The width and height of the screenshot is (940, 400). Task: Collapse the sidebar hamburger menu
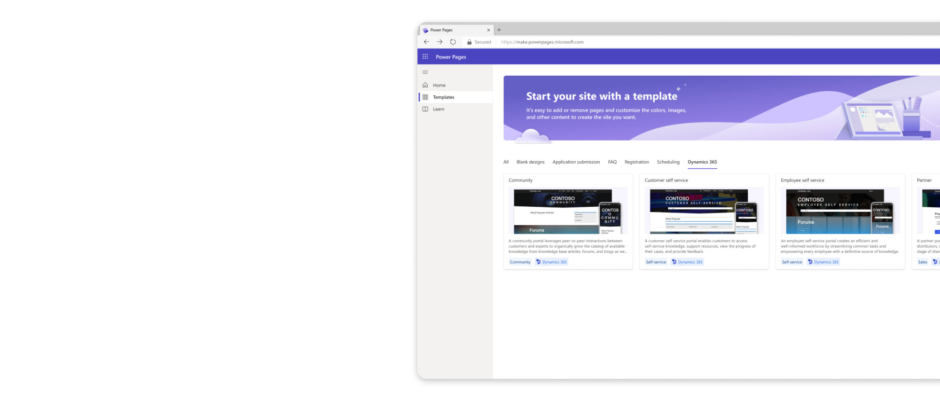click(x=425, y=72)
